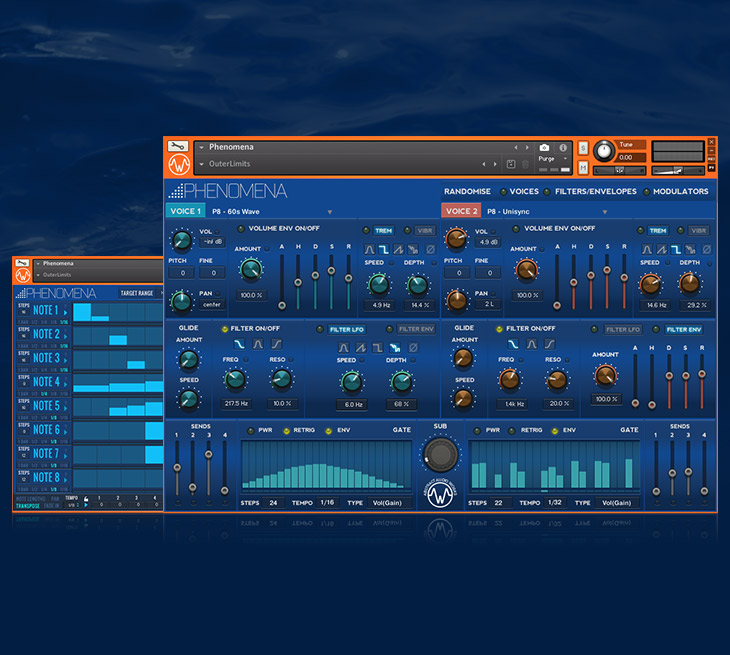This screenshot has height=655, width=730.
Task: Choose high-pass filter type for Voice 1
Action: click(277, 344)
